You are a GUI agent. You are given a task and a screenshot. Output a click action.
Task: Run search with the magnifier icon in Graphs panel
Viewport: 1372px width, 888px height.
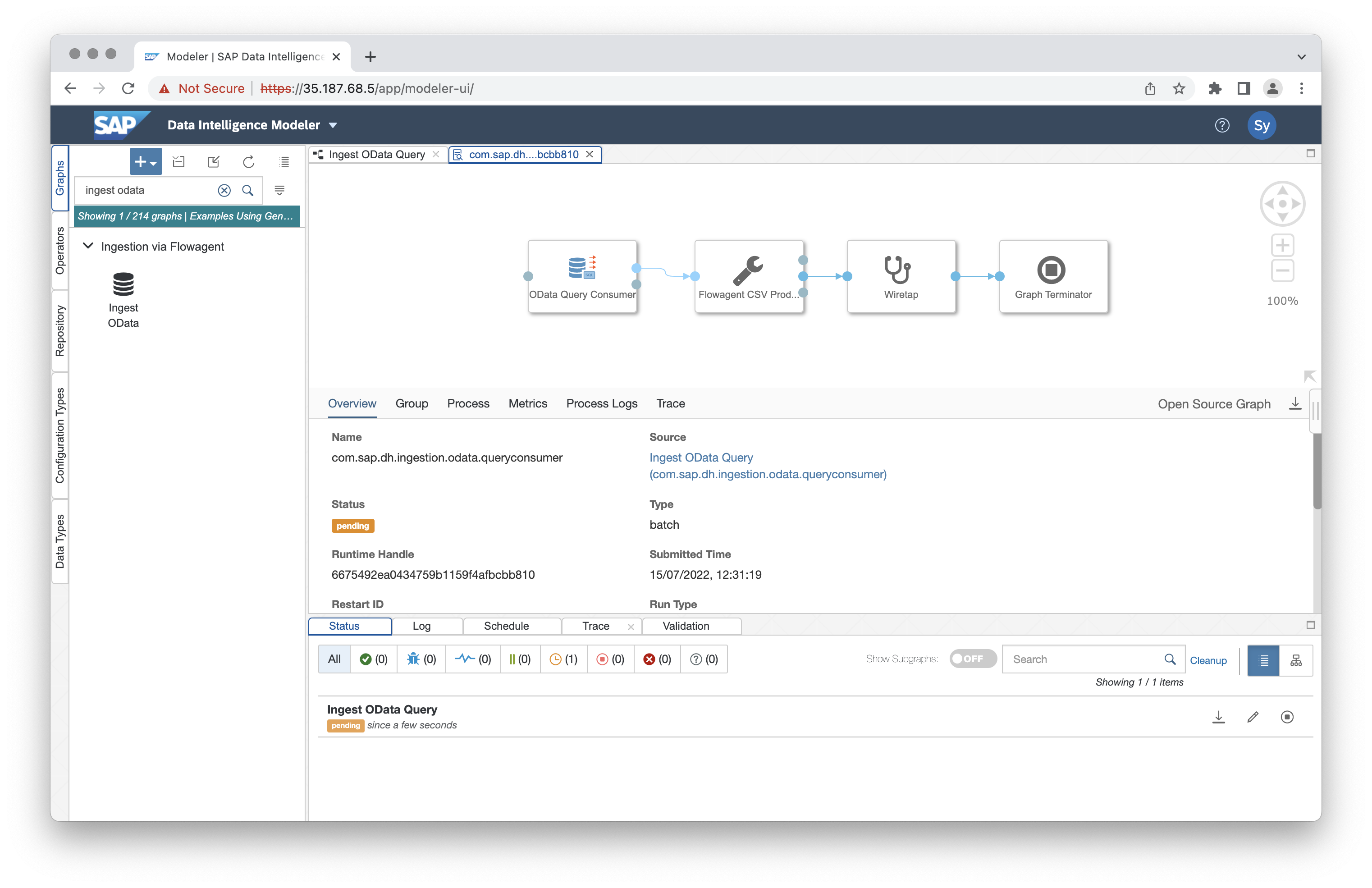(x=248, y=190)
